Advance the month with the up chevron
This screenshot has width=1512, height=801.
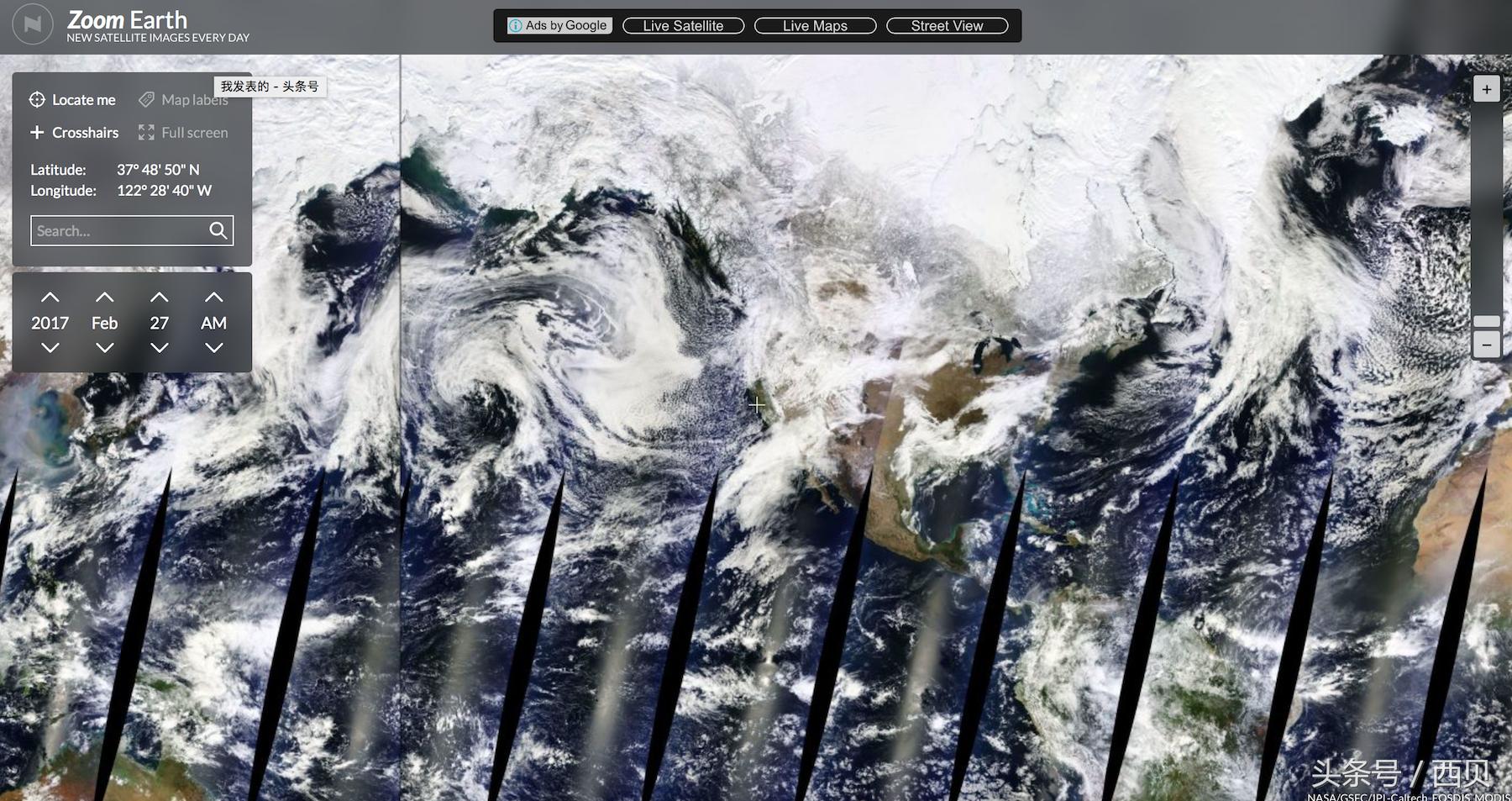(x=105, y=298)
